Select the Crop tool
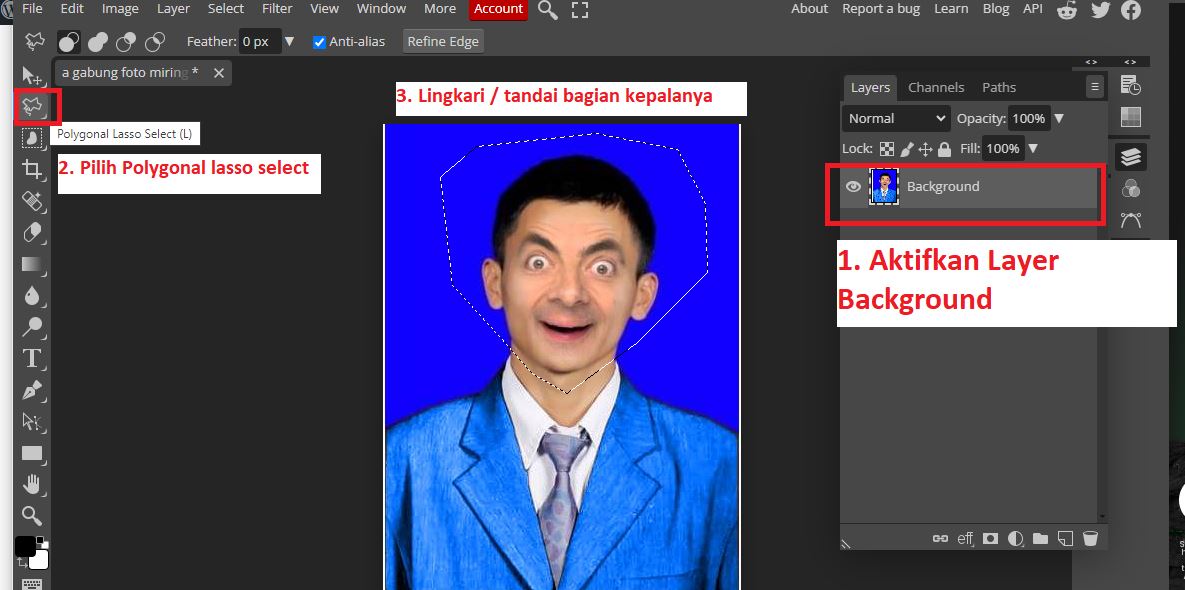 pyautogui.click(x=32, y=169)
